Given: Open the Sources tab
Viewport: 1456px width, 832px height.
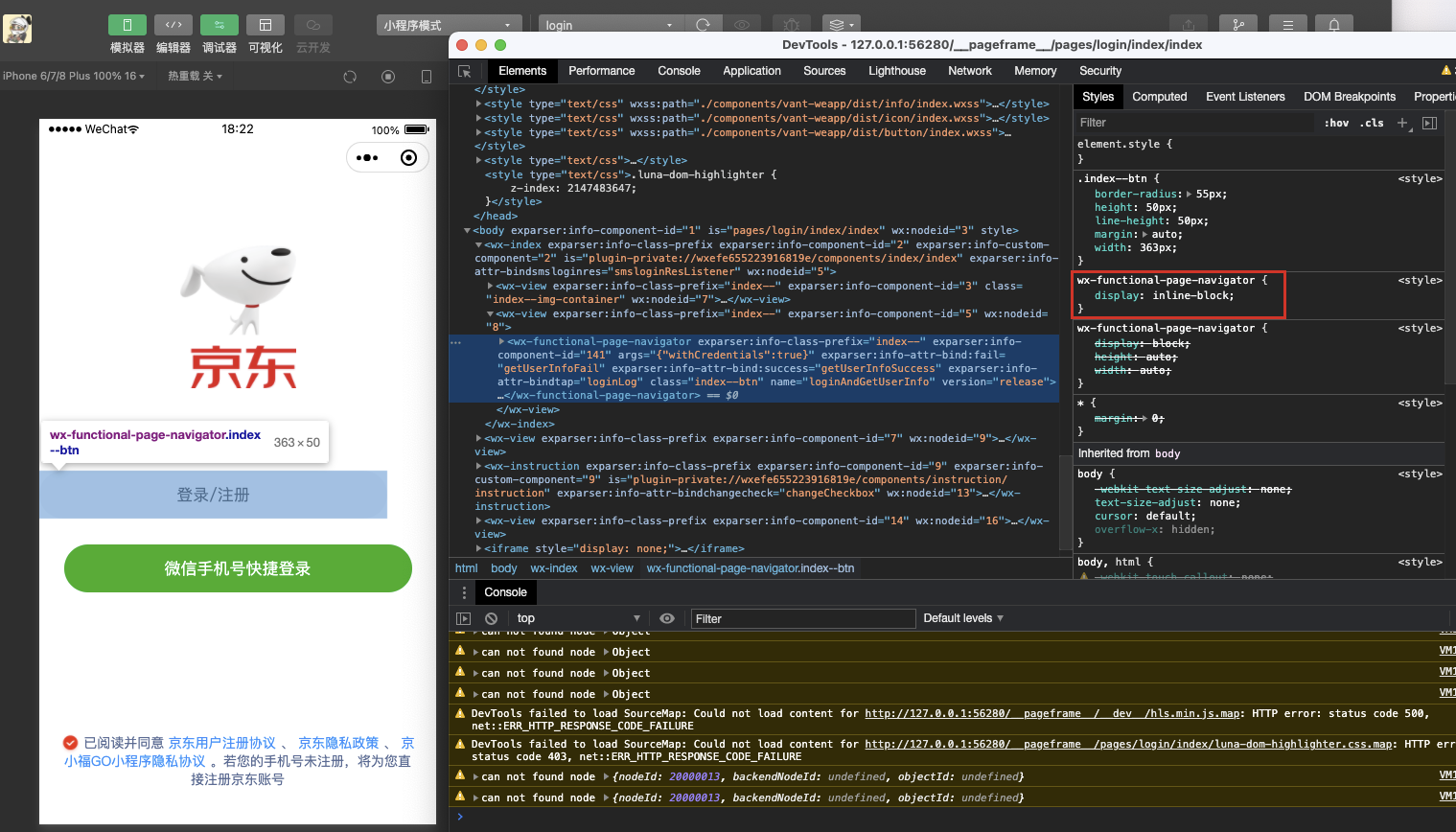Looking at the screenshot, I should 824,71.
